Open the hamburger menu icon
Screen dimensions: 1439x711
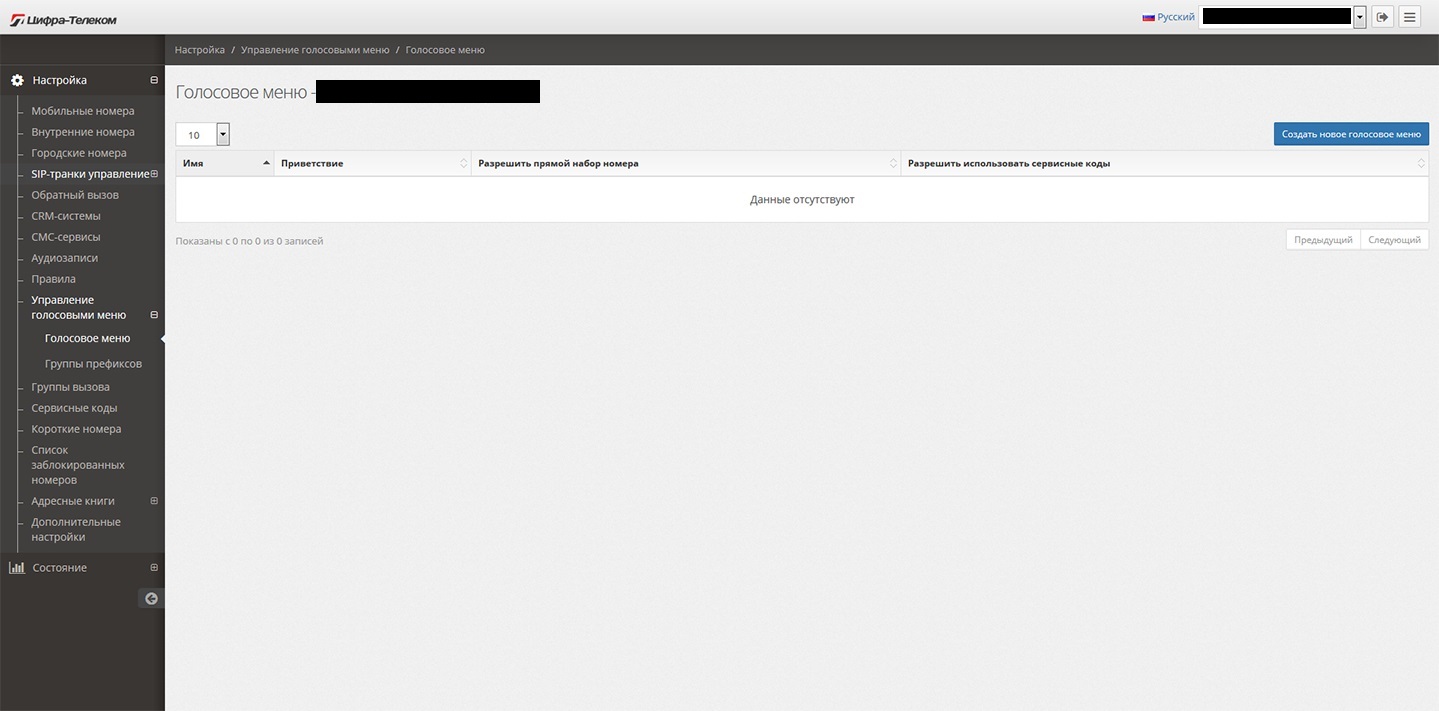[1409, 17]
